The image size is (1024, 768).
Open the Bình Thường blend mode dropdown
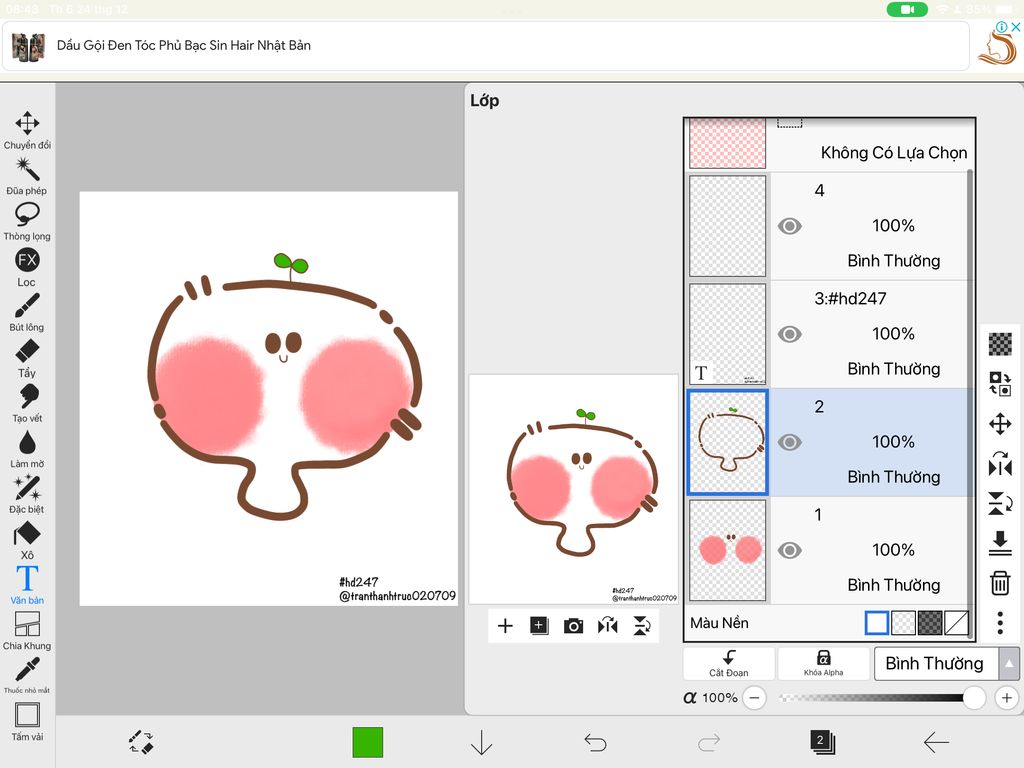(936, 664)
